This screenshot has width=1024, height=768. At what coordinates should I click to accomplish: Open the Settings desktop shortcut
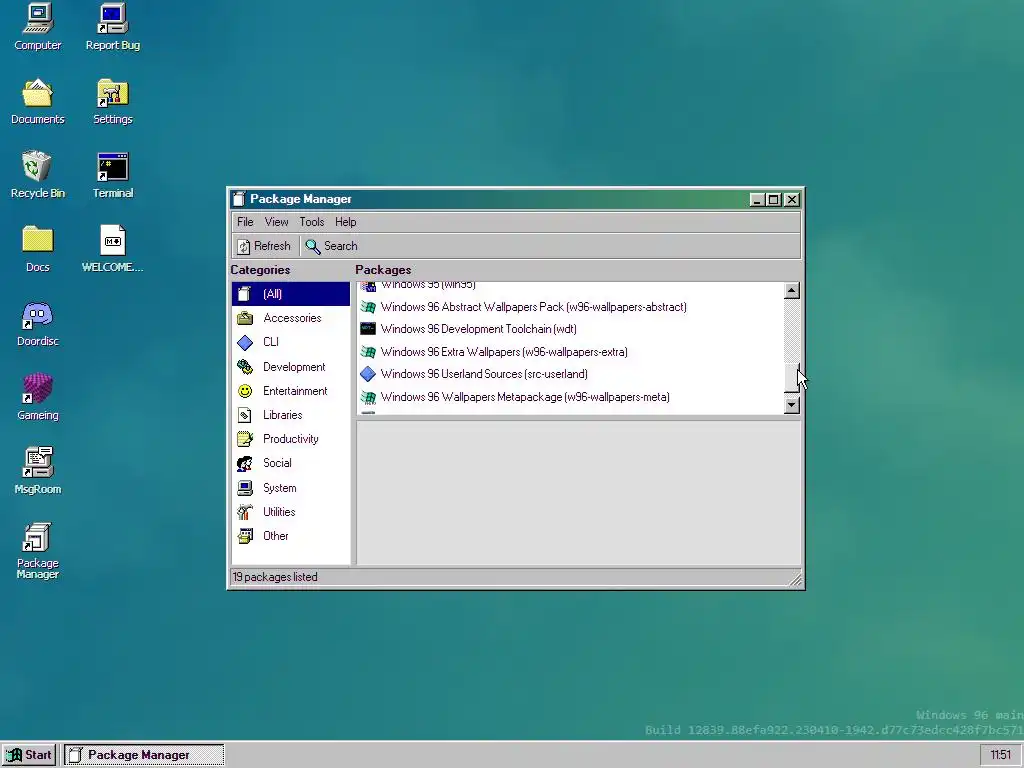[x=112, y=101]
